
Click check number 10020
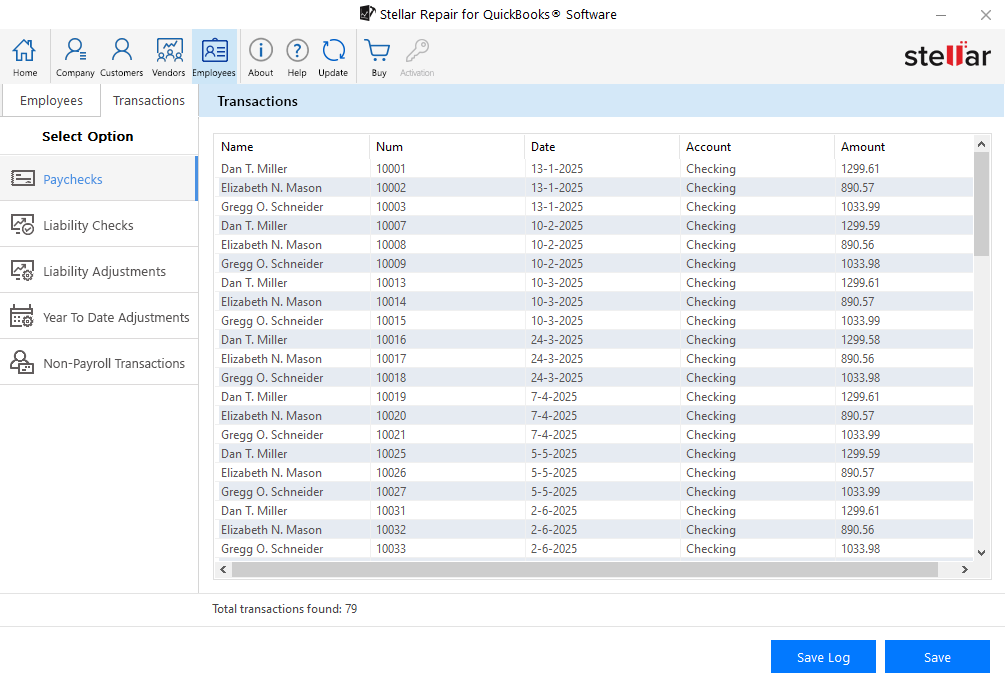point(391,416)
